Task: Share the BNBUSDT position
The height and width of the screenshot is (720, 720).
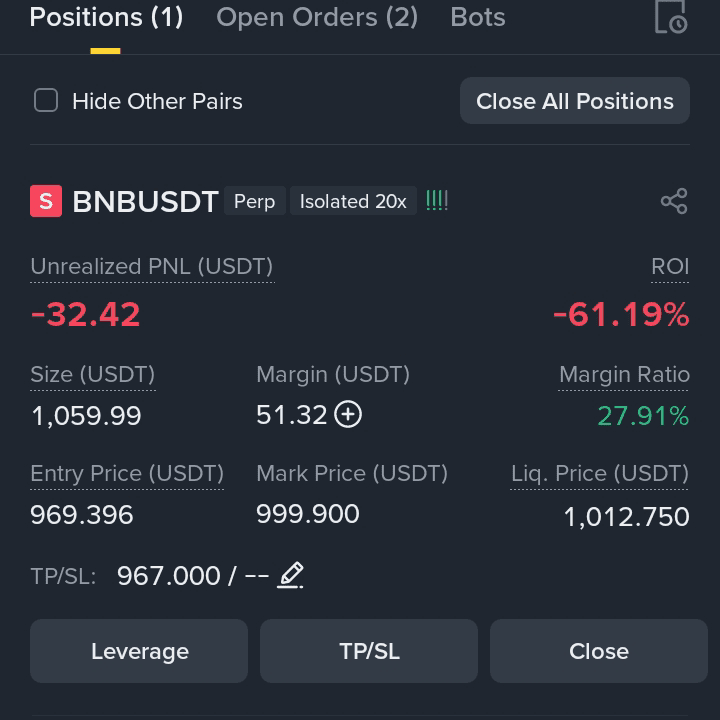Action: [x=674, y=201]
